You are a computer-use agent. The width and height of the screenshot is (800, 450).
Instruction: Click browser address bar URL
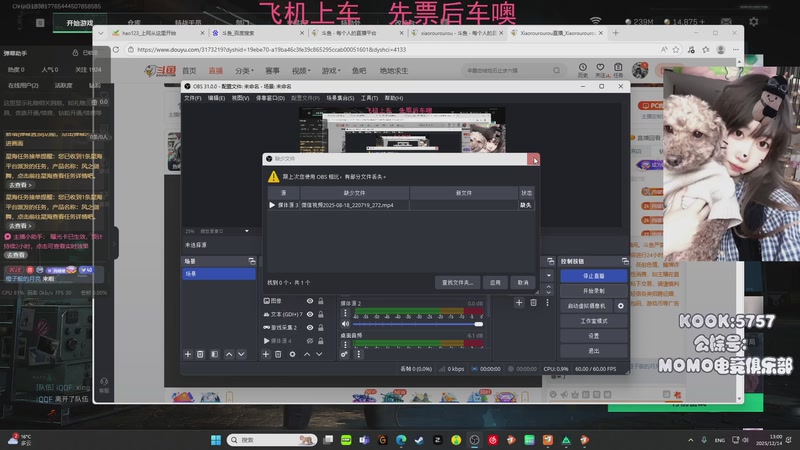coord(271,49)
